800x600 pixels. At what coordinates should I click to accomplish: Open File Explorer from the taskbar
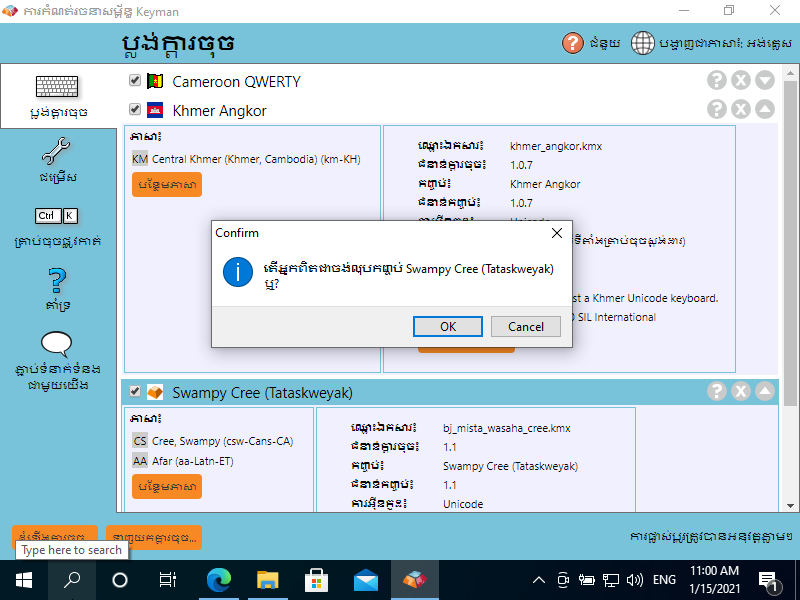267,580
